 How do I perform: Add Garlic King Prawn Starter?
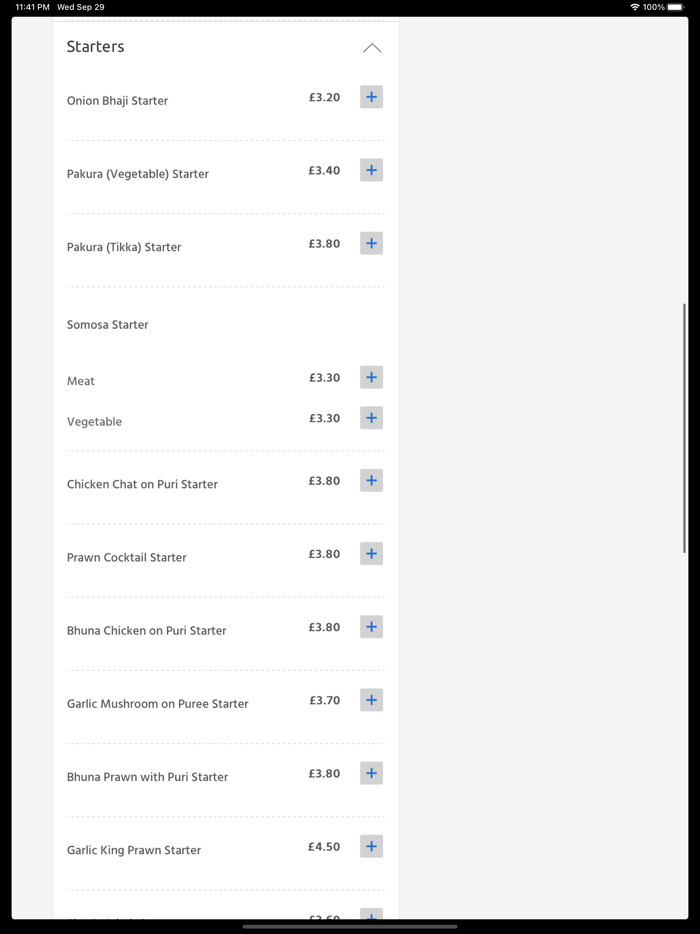pos(371,846)
